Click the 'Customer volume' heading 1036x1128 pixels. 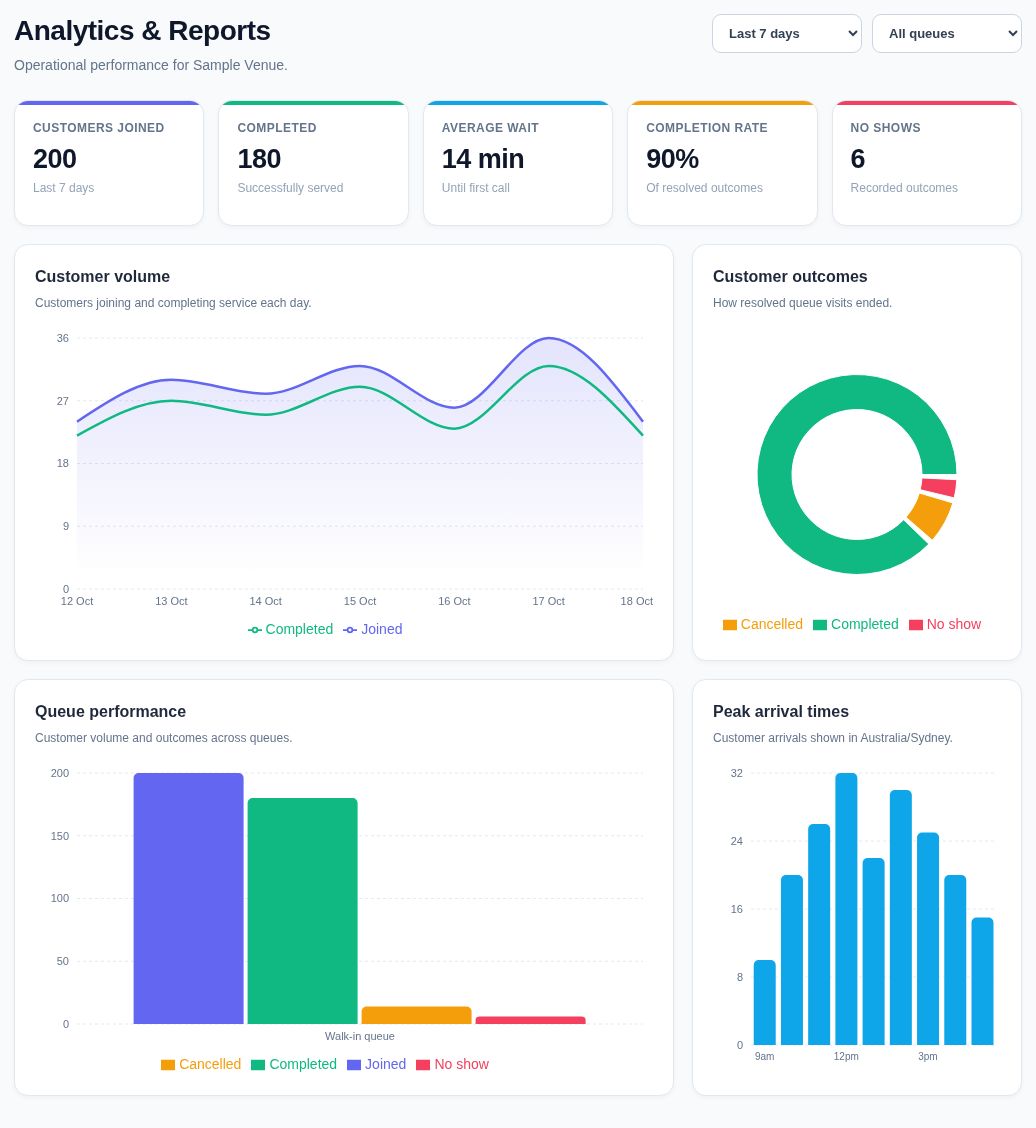coord(102,277)
